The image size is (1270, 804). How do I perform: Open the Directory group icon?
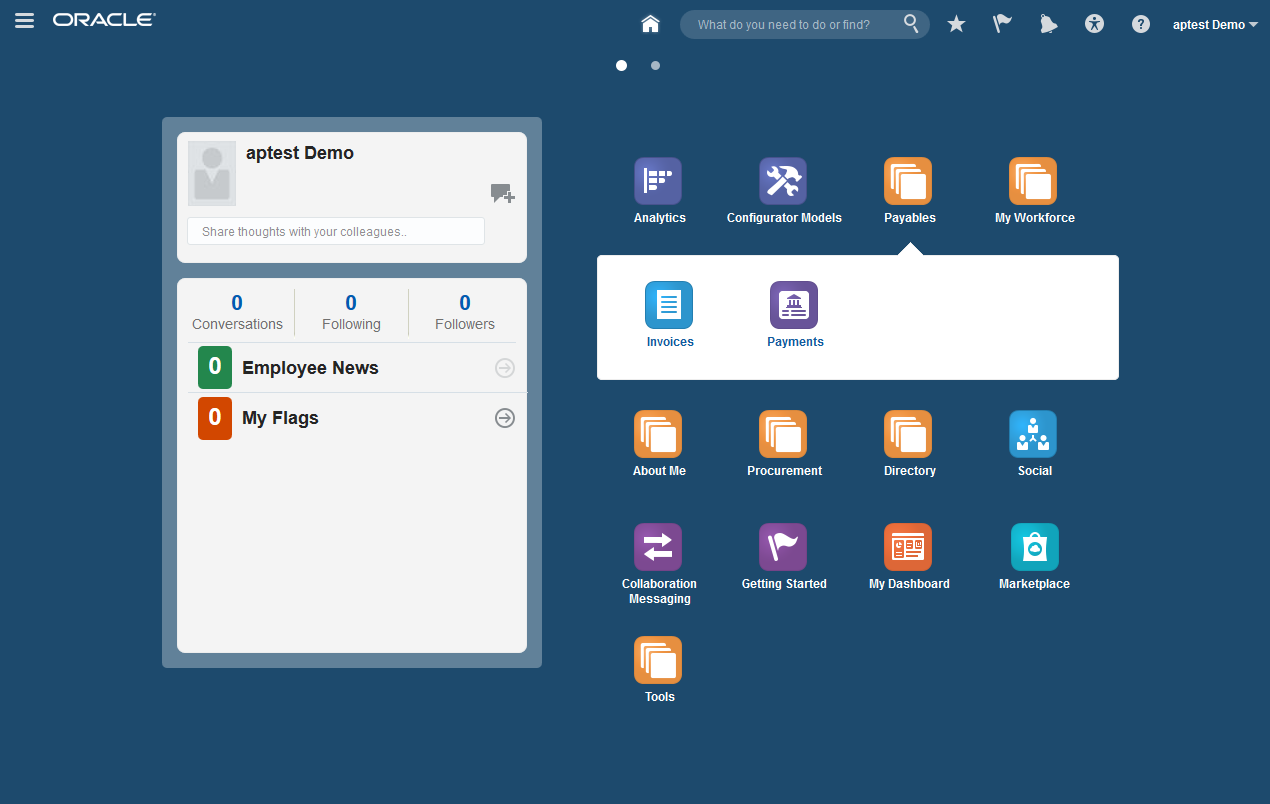click(908, 434)
